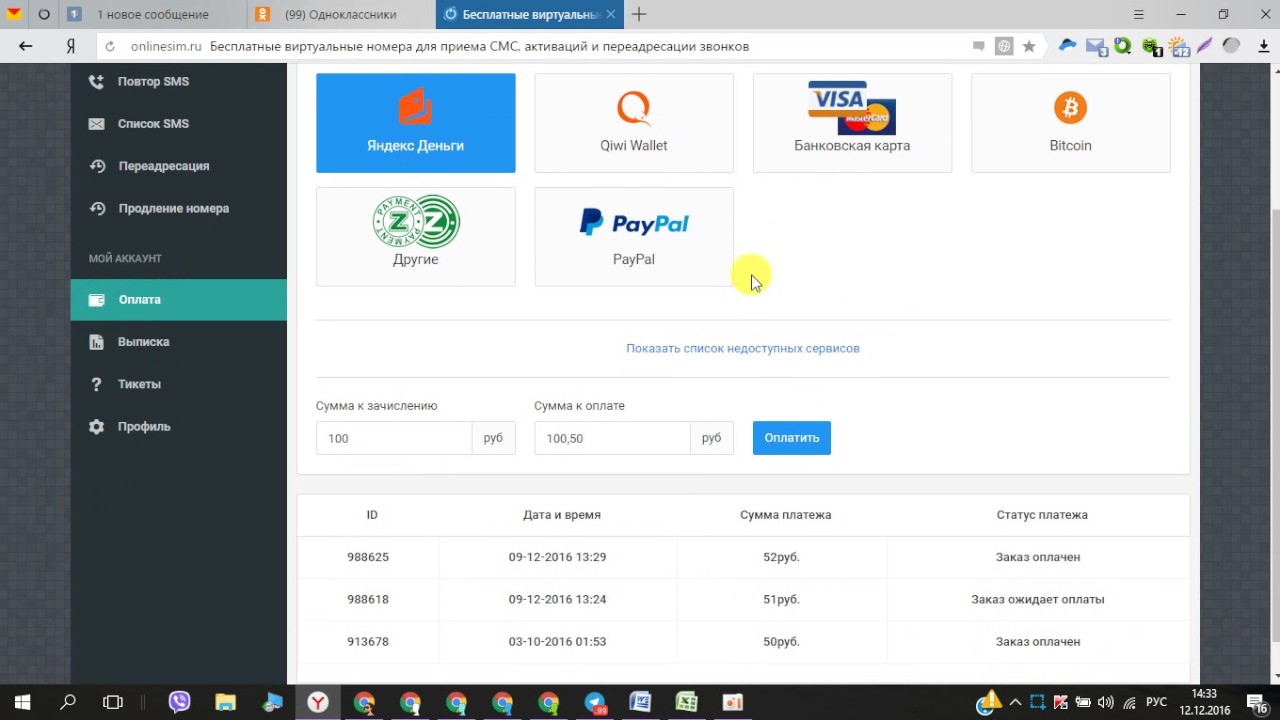
Task: Click the 'Заказ ожидает оплаты' status cell
Action: 1038,599
